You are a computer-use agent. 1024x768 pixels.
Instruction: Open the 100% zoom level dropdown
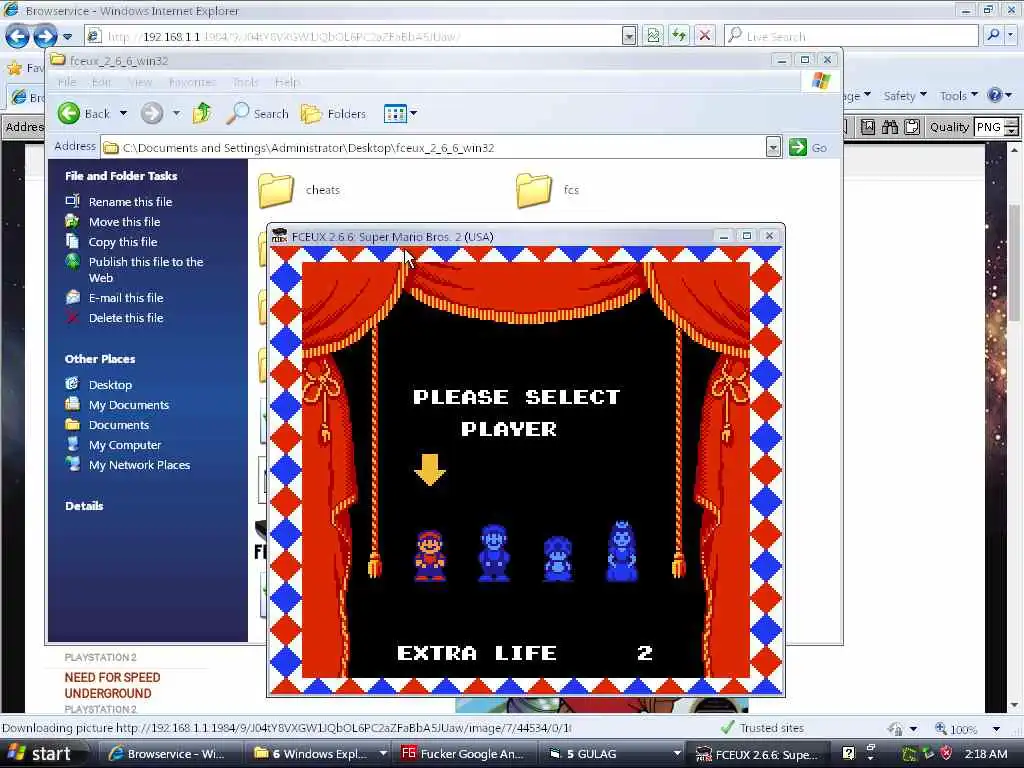(996, 729)
